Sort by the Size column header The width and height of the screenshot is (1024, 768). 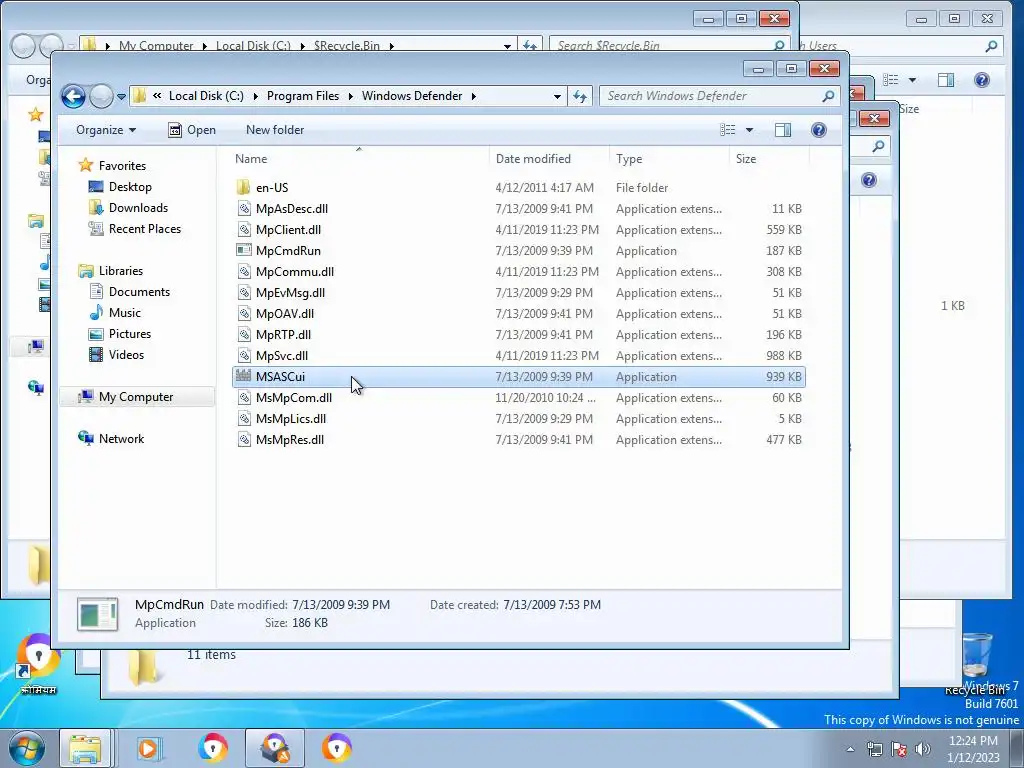pyautogui.click(x=746, y=159)
